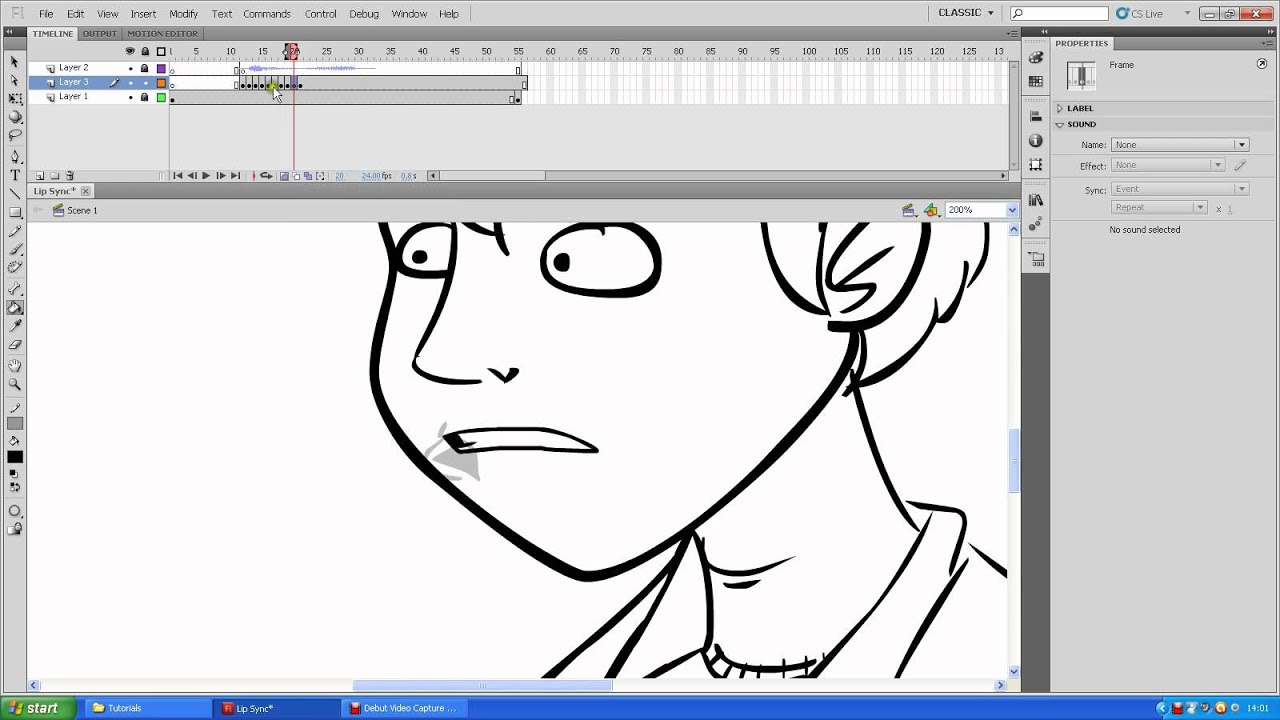The image size is (1280, 720).
Task: Toggle Layer 3 orange outline square
Action: [161, 82]
